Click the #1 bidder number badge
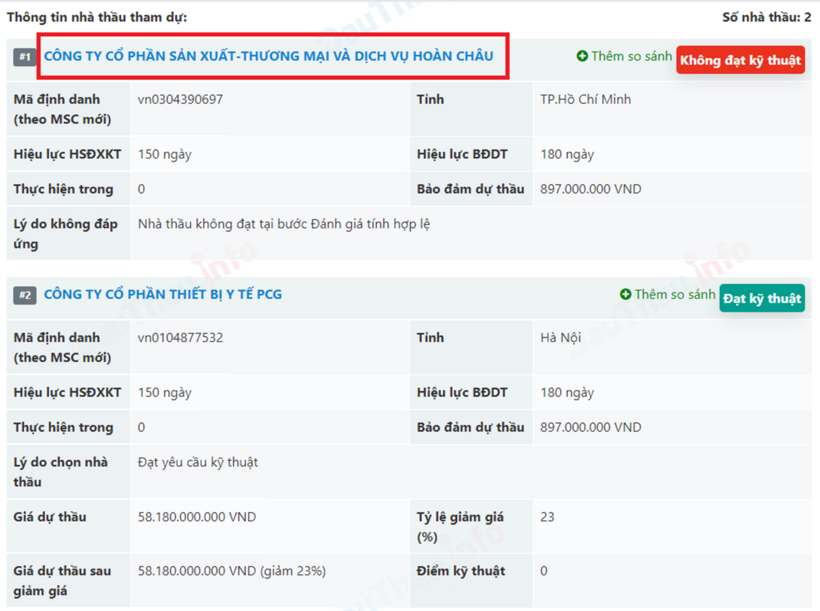The image size is (820, 611). point(25,57)
